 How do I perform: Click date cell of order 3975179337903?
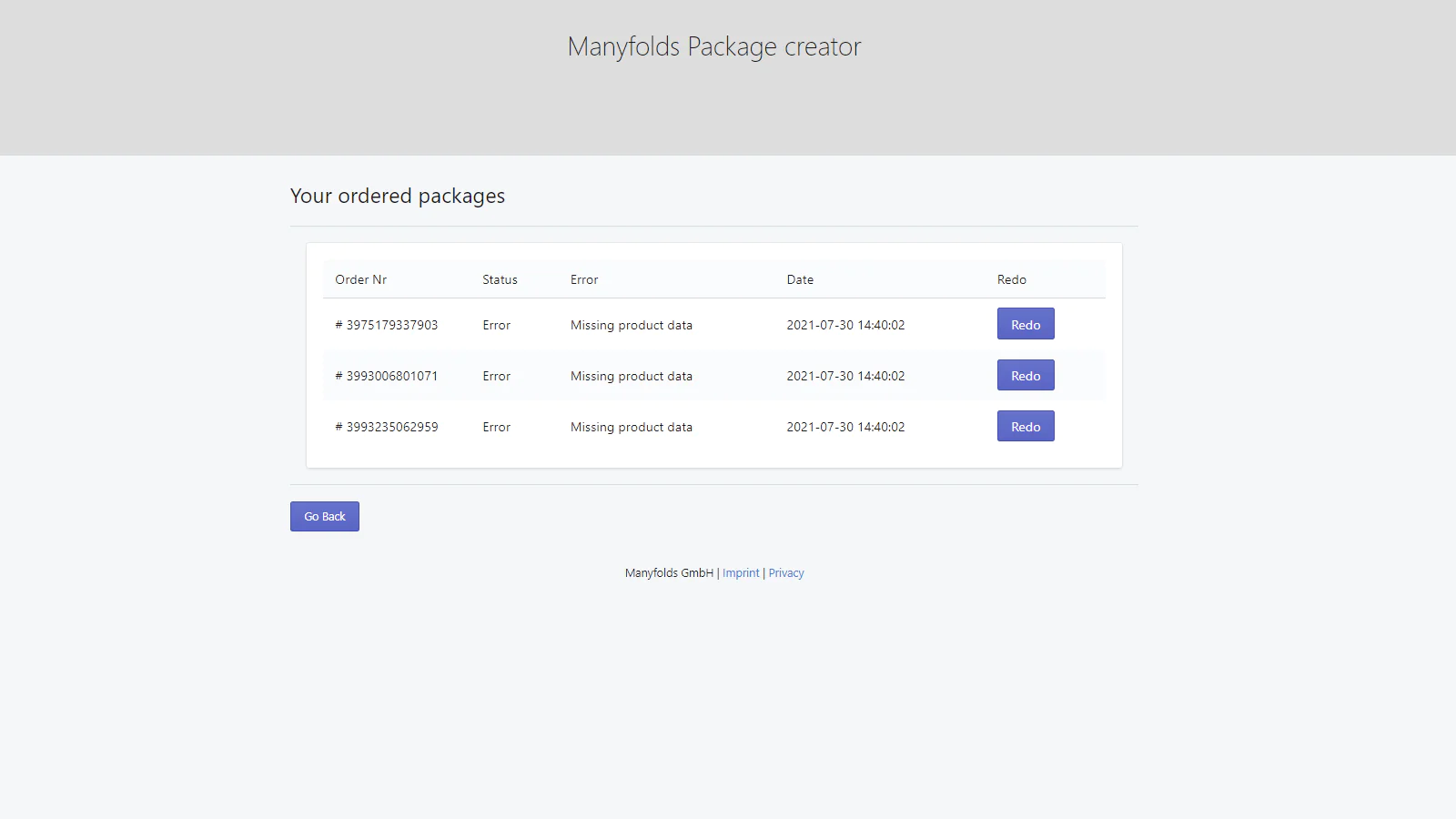(845, 325)
